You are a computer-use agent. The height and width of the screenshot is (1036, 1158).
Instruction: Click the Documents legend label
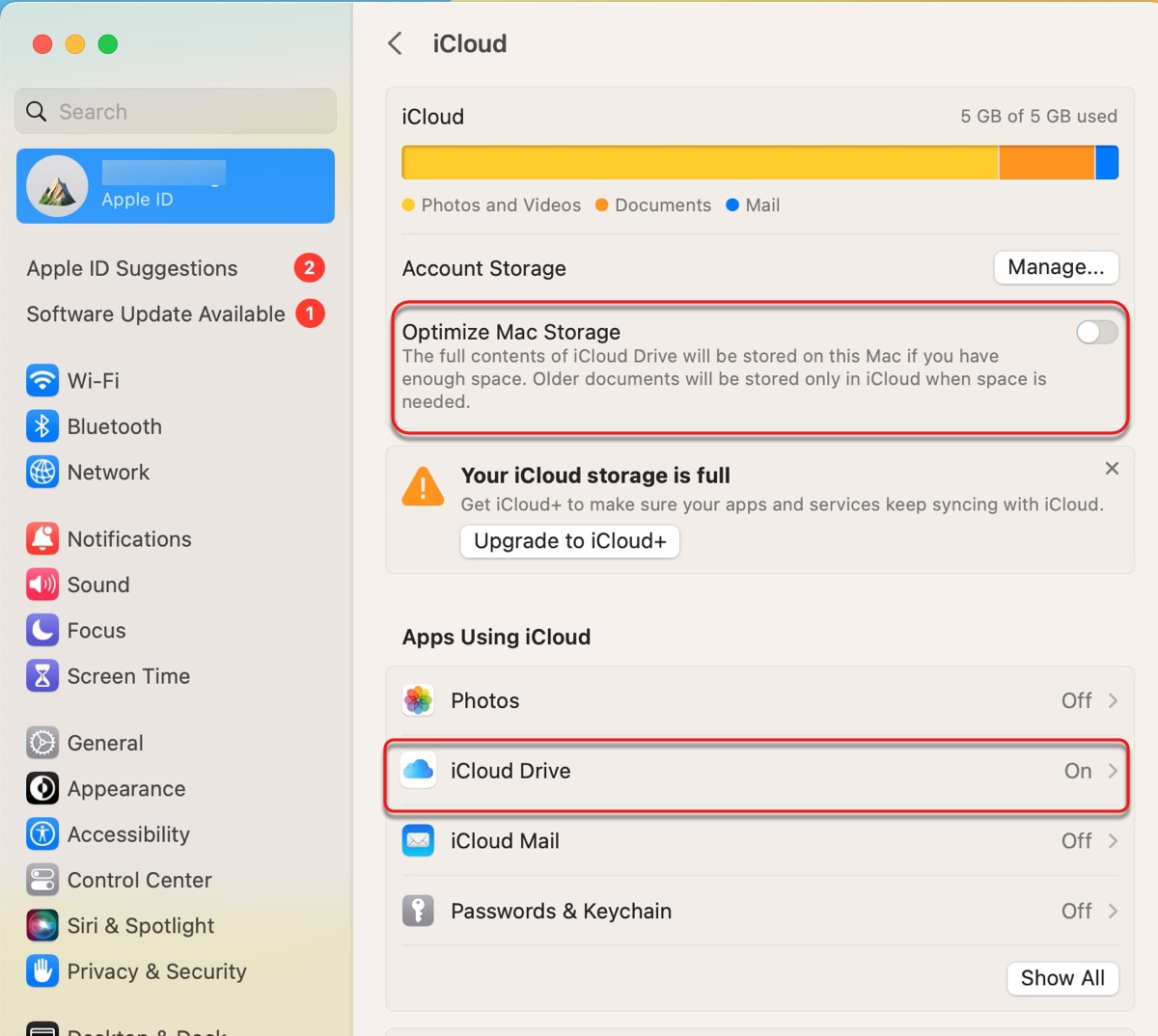click(x=663, y=205)
